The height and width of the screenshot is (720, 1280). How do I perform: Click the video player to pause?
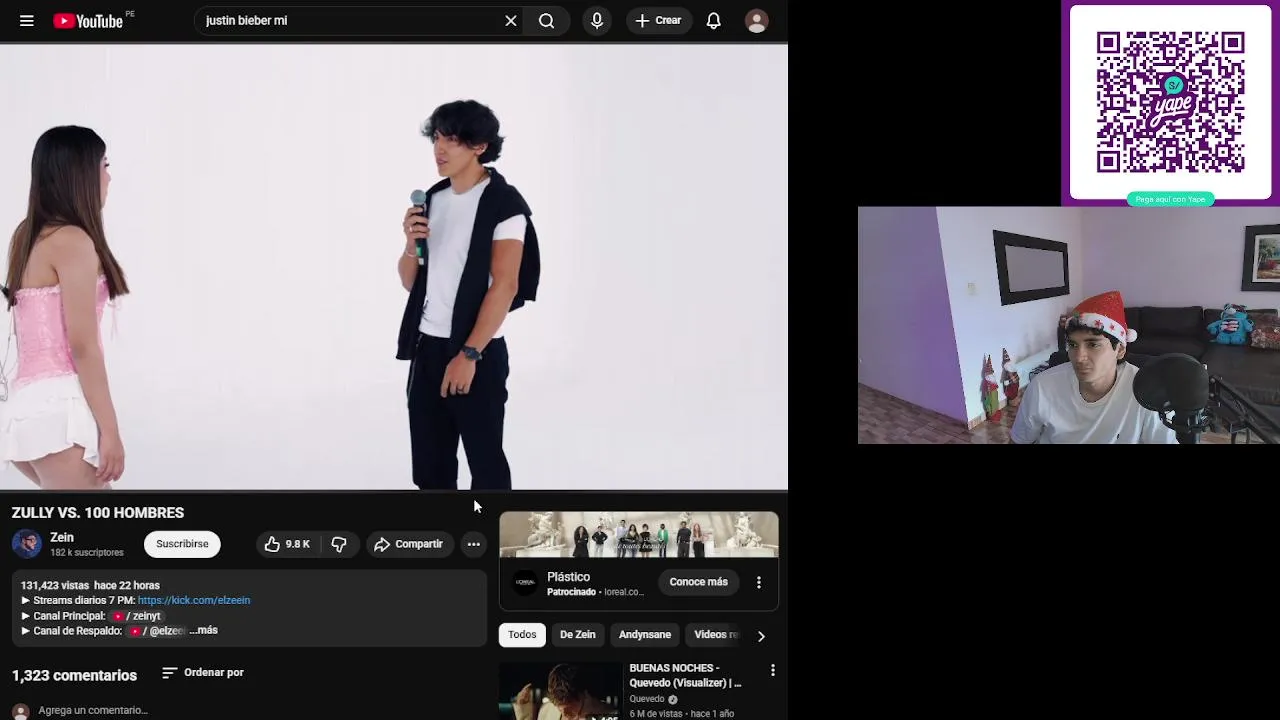click(394, 267)
